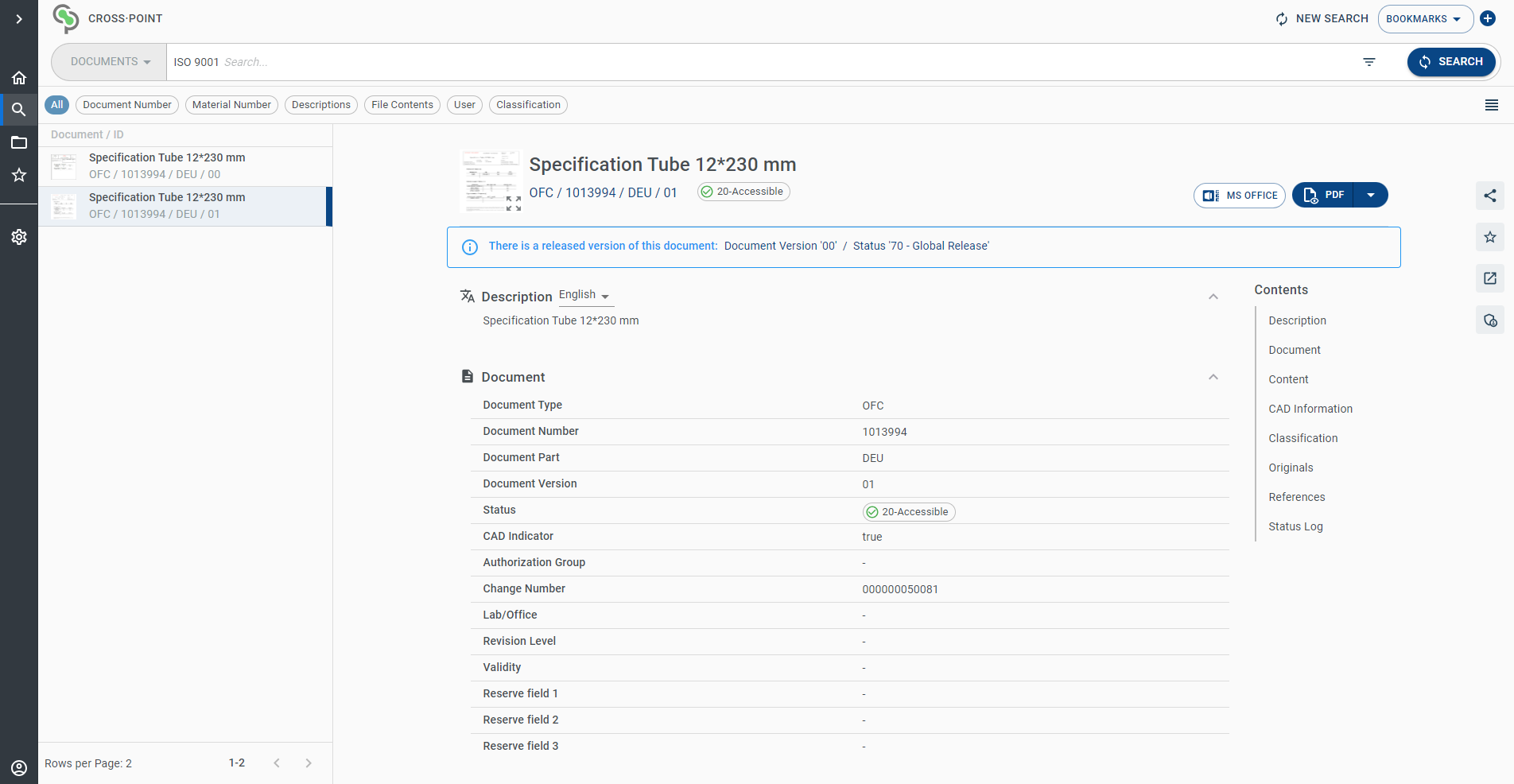Viewport: 1514px width, 784px height.
Task: Expand the left sidebar with the chevron icon
Action: tap(19, 19)
